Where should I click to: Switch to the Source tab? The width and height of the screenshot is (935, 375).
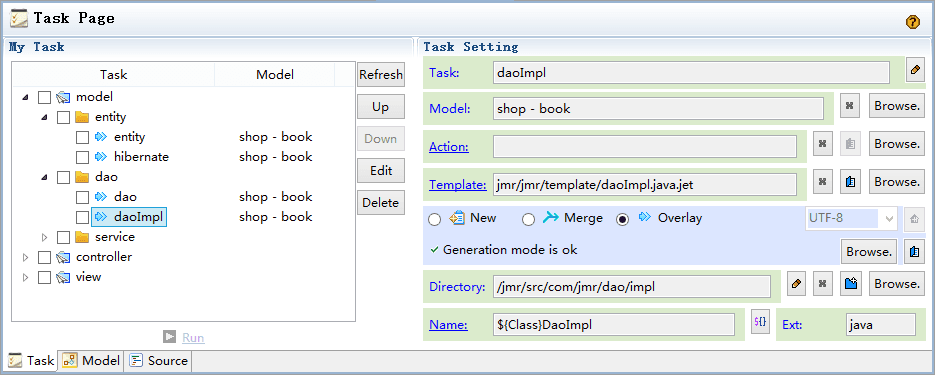click(x=159, y=360)
